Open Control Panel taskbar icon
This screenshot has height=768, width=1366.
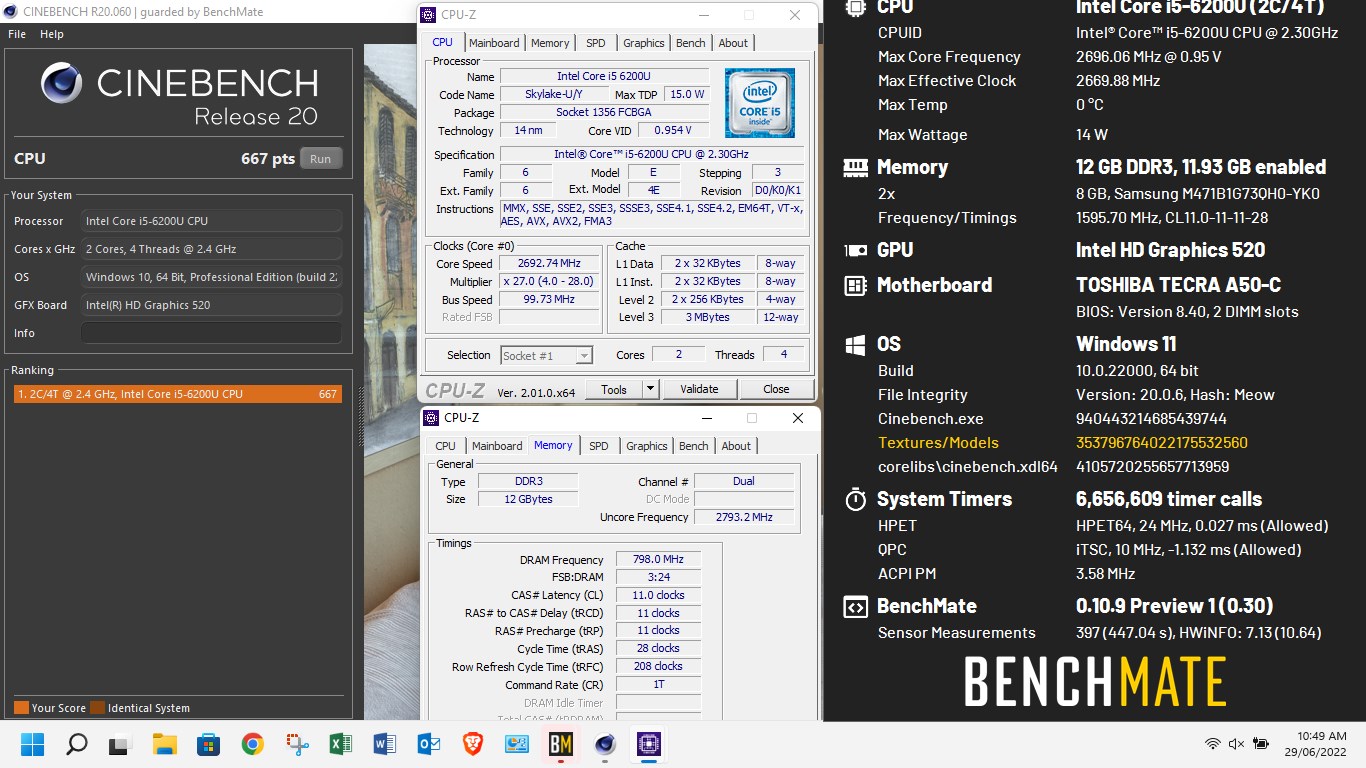click(516, 744)
